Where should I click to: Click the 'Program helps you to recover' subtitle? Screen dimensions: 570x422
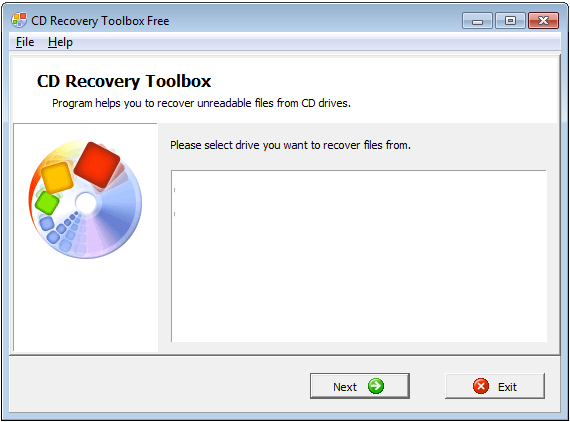[201, 103]
